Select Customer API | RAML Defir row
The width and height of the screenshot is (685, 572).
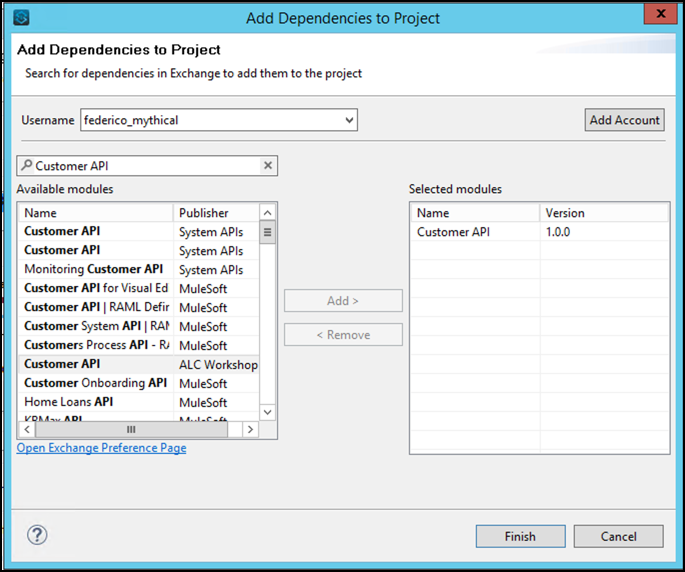[x=139, y=307]
